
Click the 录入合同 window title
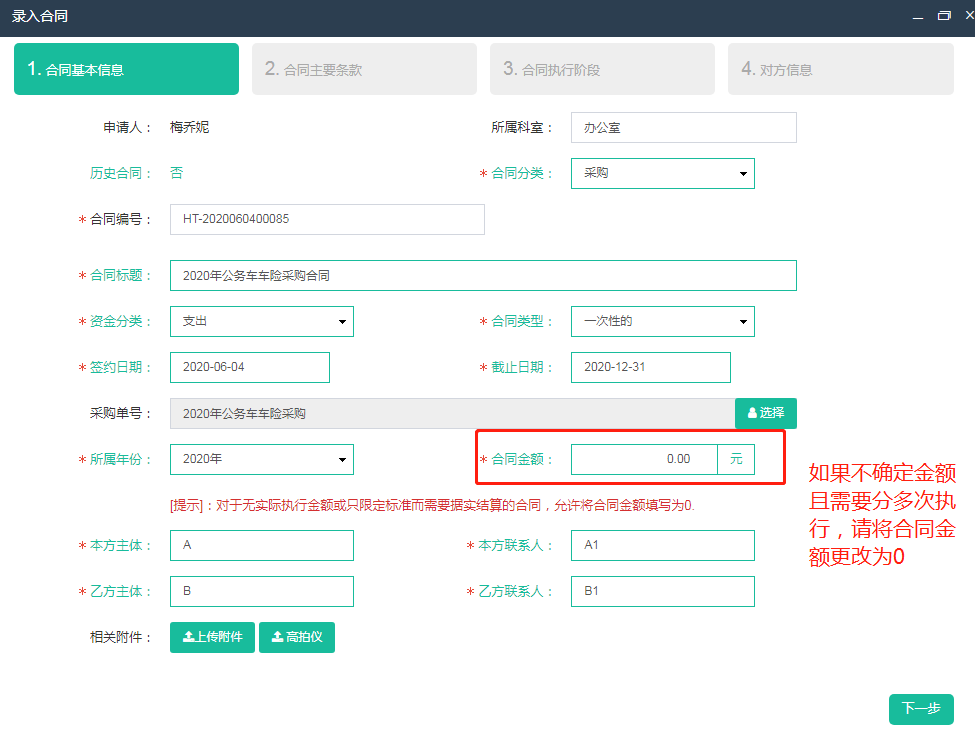coord(40,16)
